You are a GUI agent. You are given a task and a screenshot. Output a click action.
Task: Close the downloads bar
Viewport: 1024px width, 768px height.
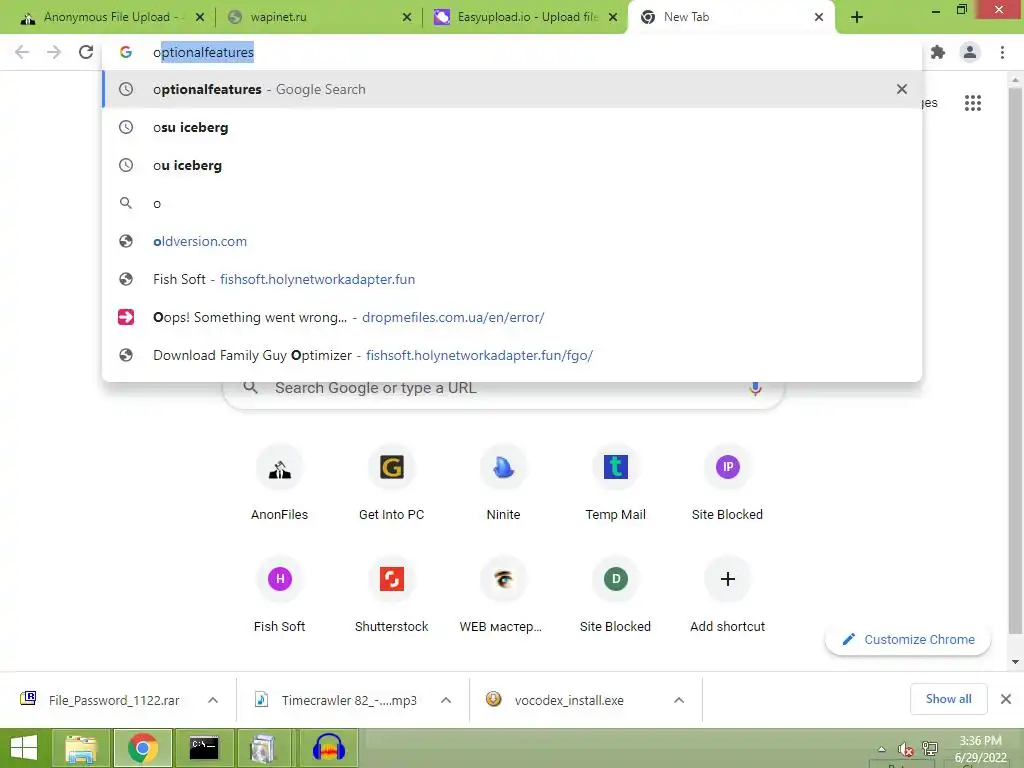1006,699
